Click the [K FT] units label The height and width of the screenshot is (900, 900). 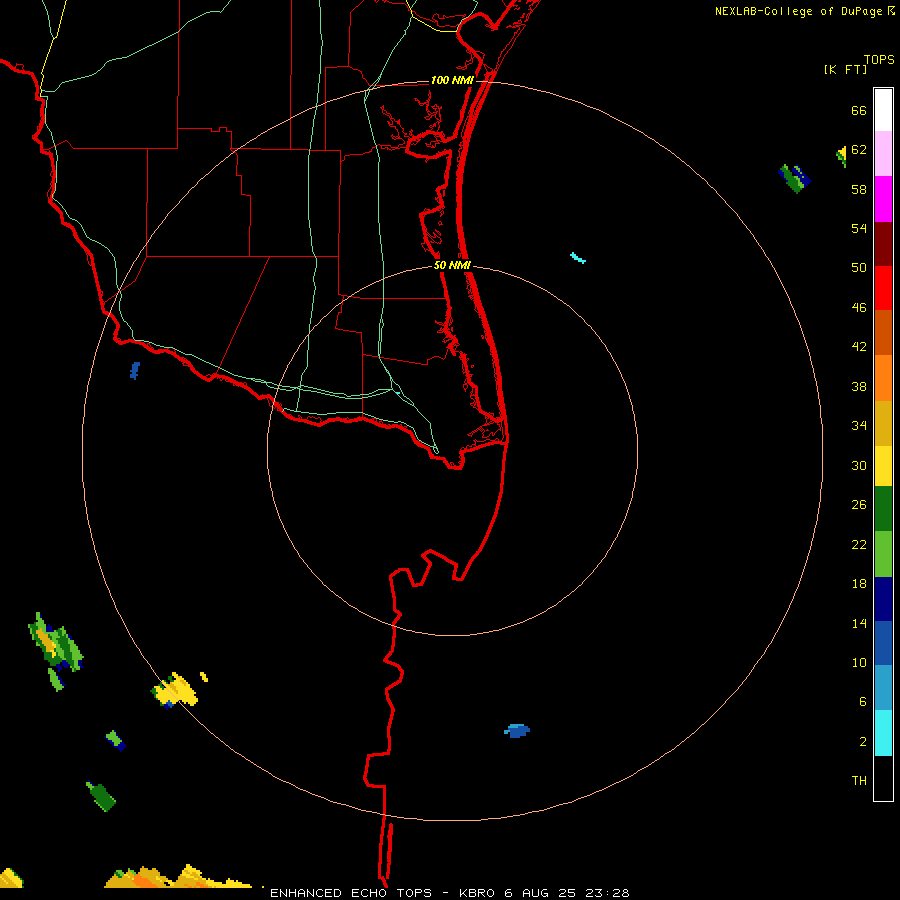[x=845, y=69]
